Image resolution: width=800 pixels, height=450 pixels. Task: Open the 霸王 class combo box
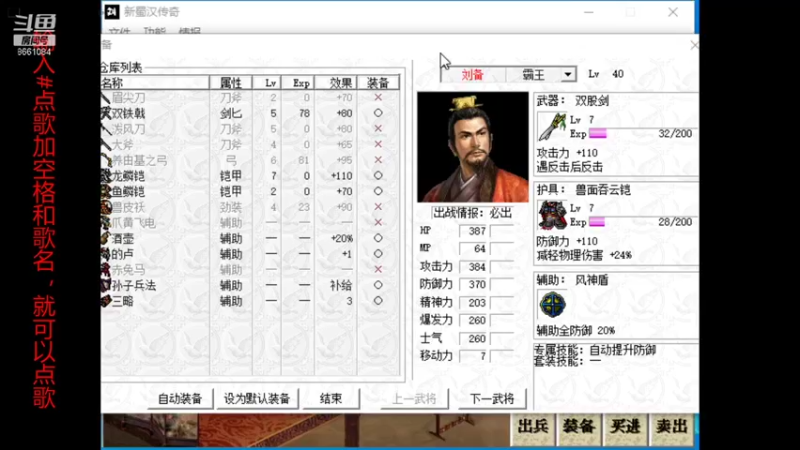[541, 75]
